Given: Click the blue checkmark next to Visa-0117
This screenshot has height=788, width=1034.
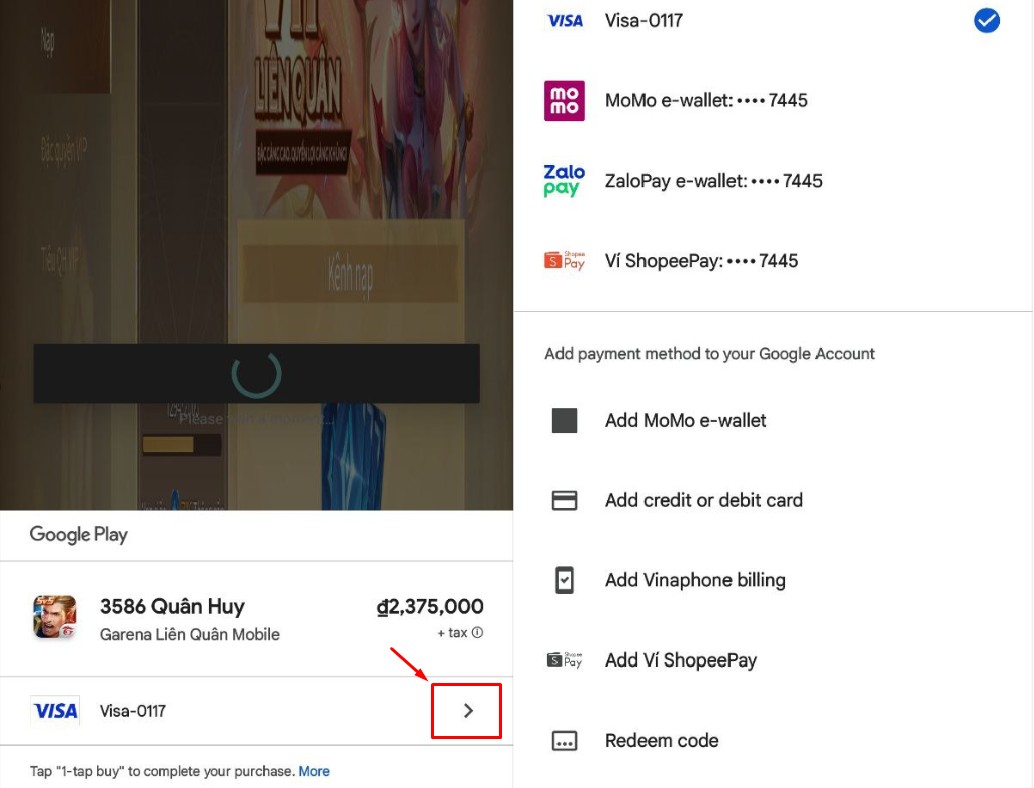Looking at the screenshot, I should 986,20.
